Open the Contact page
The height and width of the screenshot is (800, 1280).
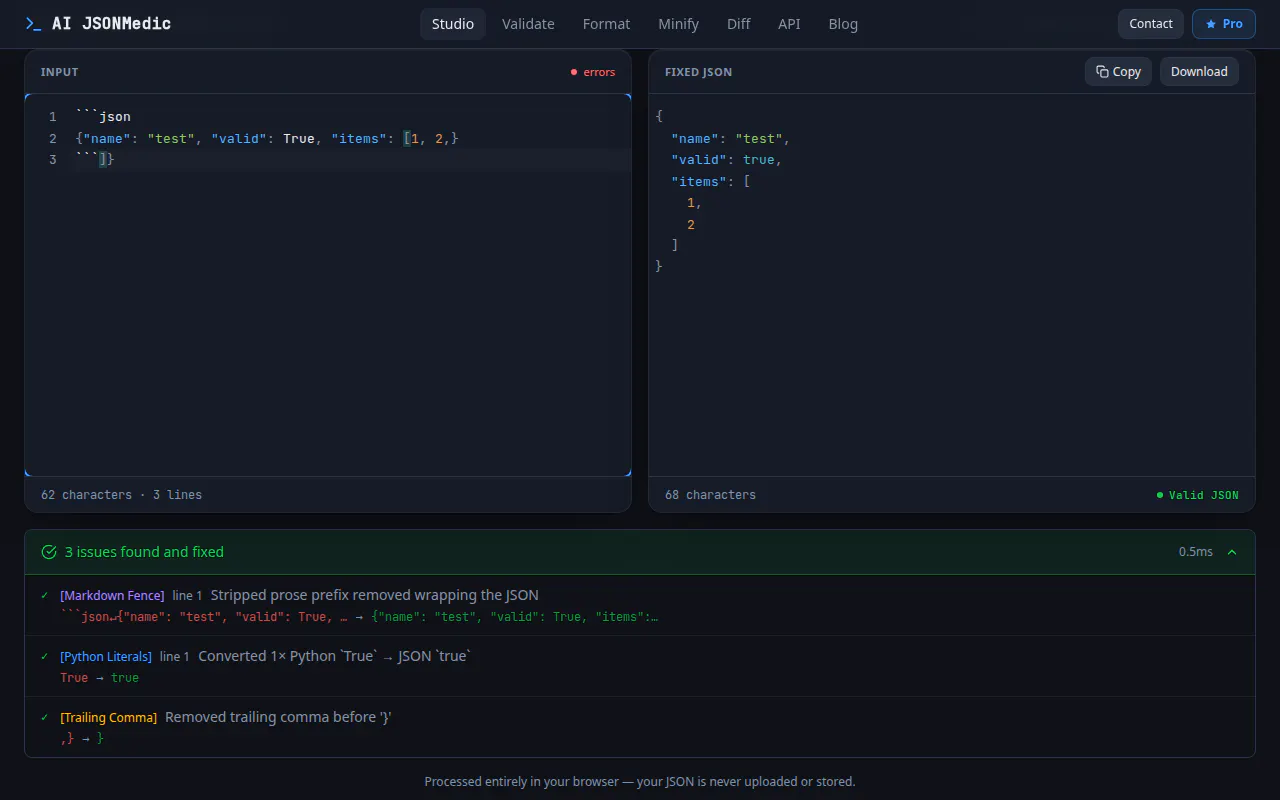[1151, 24]
